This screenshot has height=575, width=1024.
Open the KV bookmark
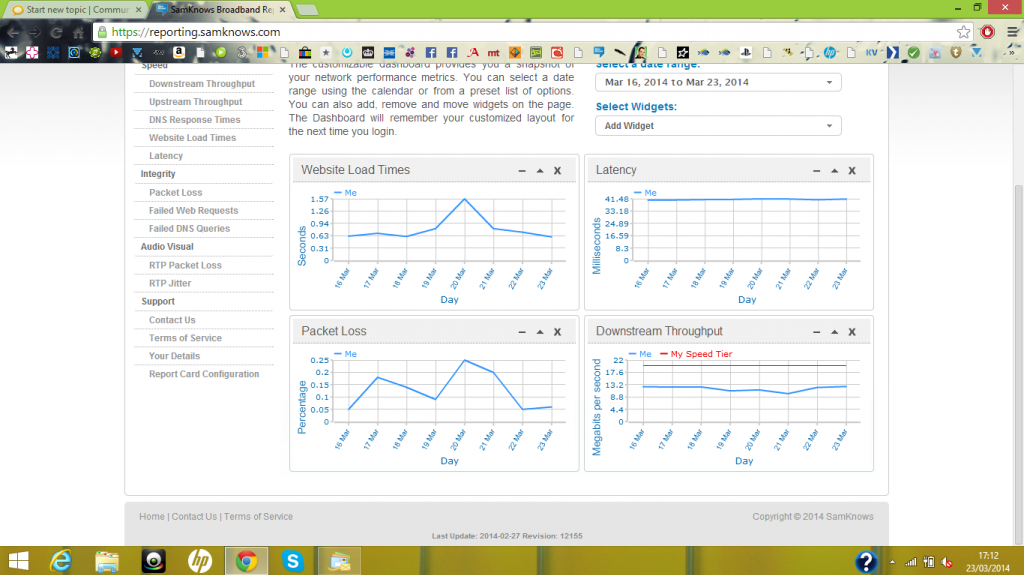872,52
